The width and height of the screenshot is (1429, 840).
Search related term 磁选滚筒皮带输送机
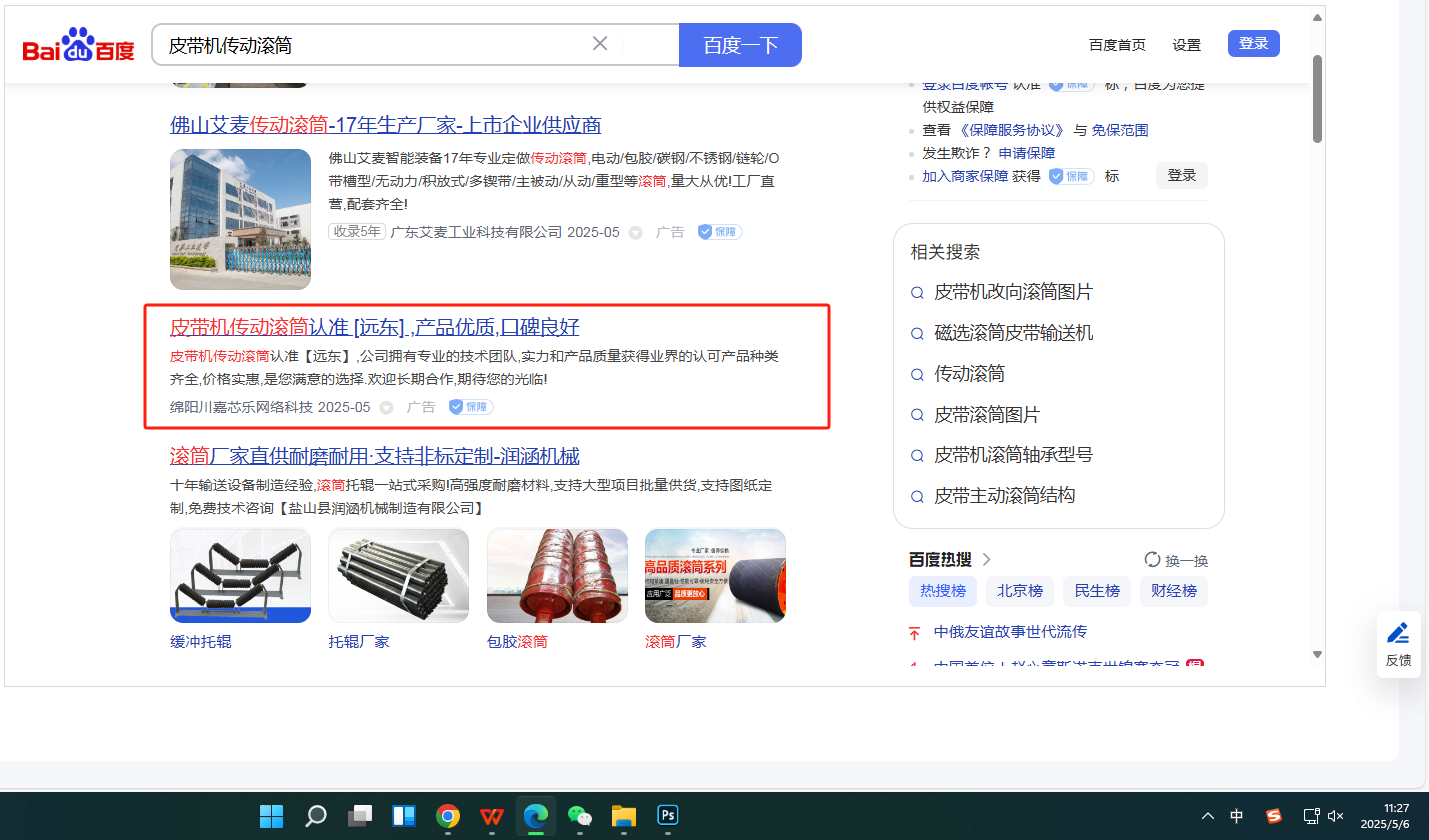point(1013,333)
